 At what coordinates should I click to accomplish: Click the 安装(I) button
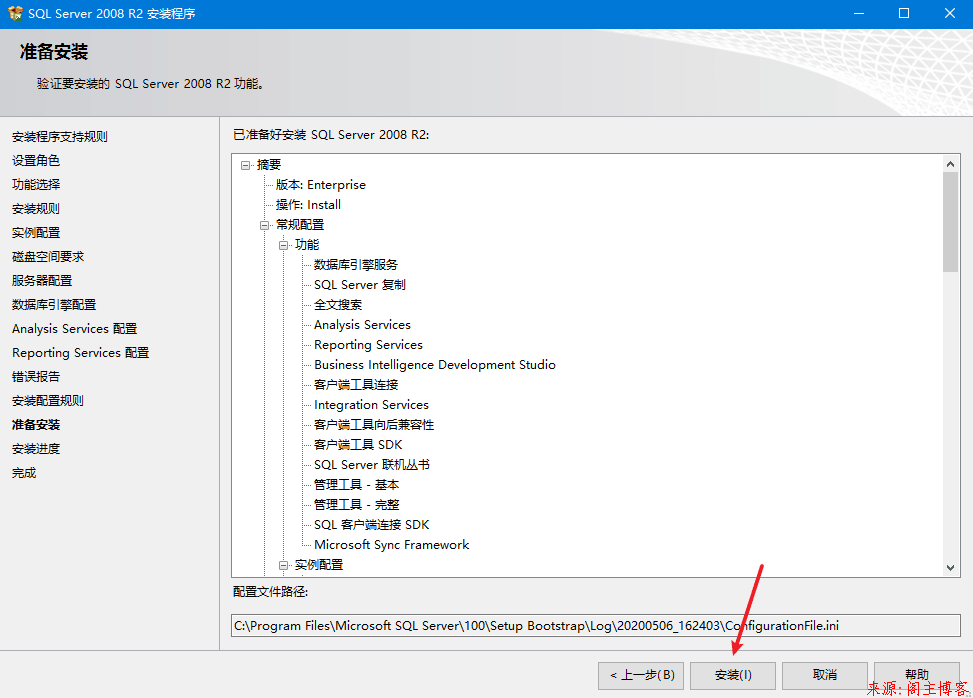[x=733, y=675]
